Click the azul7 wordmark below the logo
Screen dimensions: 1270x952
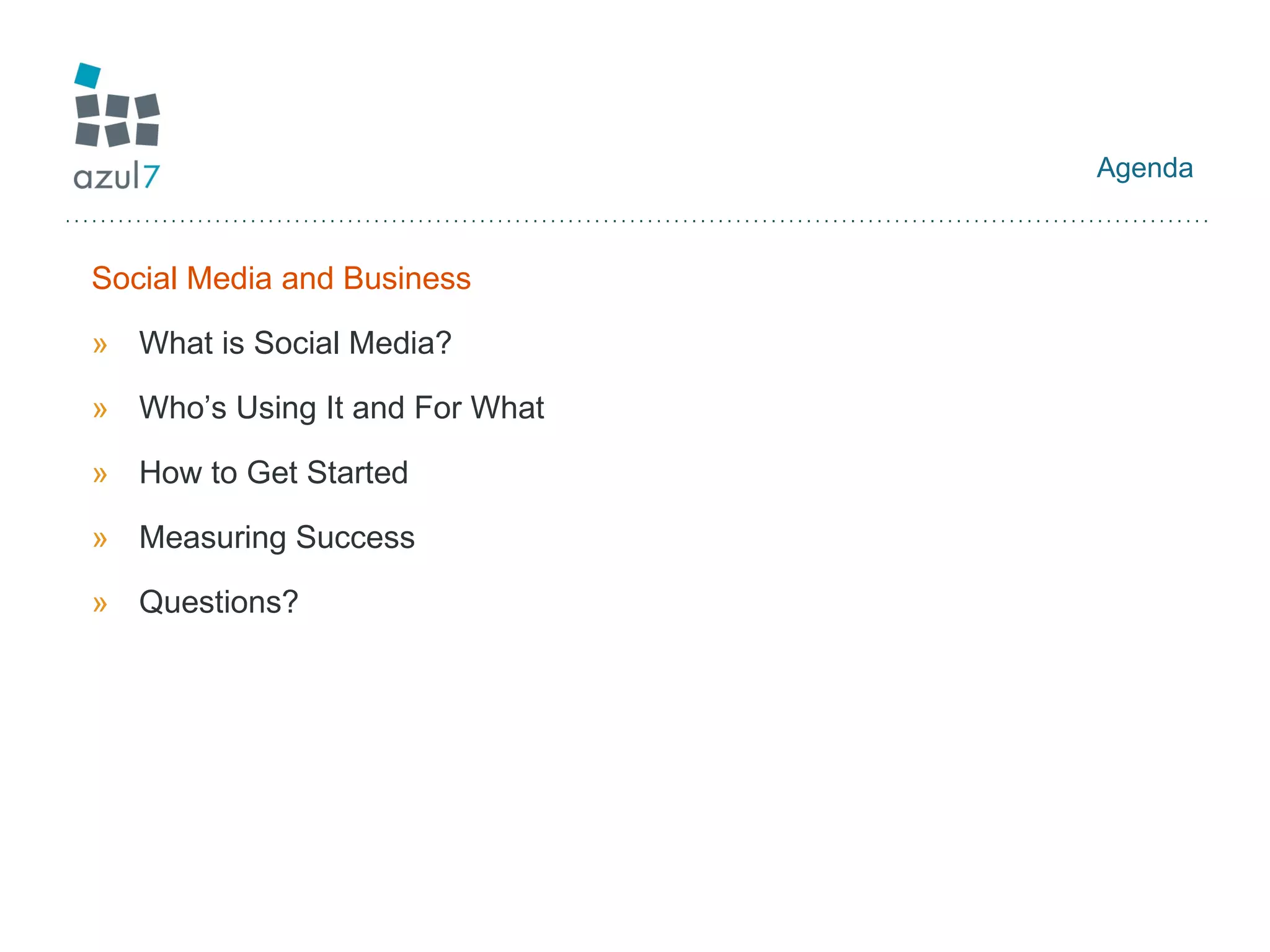coord(117,177)
